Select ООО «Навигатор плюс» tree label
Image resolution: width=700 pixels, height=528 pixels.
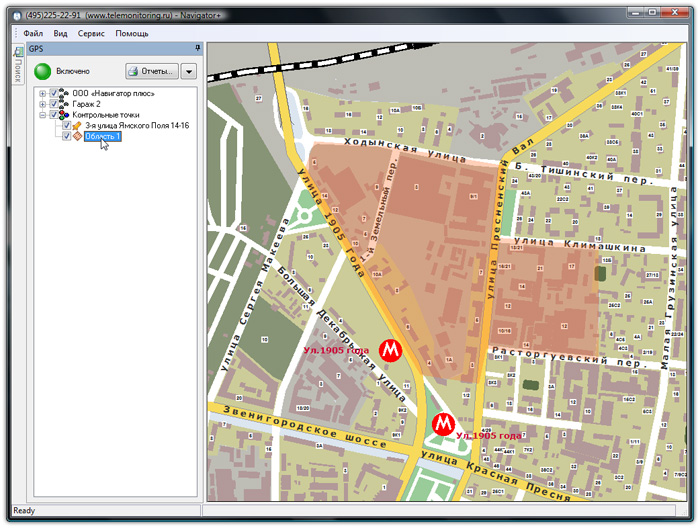tap(113, 93)
